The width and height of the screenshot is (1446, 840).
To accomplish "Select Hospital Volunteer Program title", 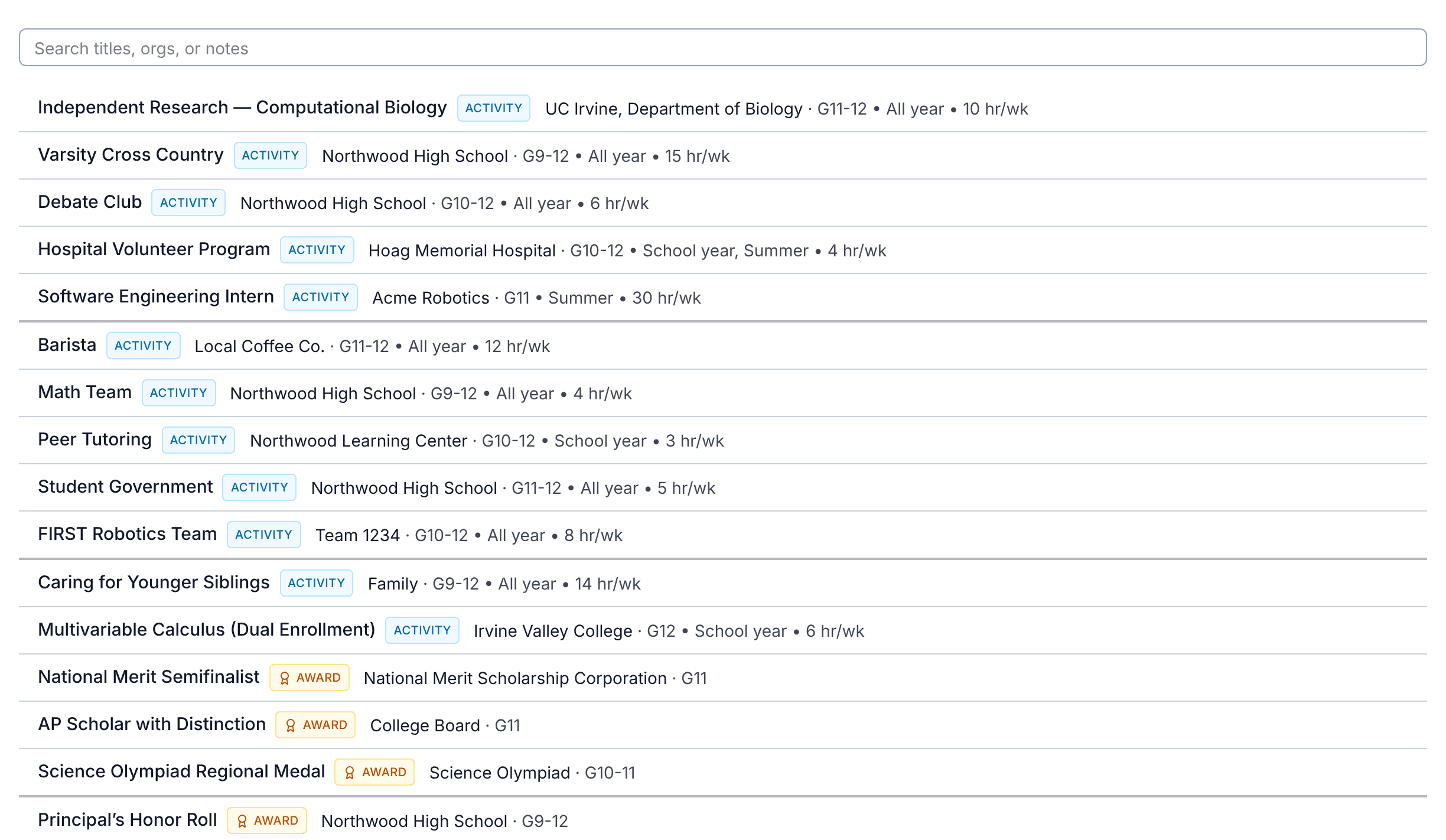I will point(154,249).
